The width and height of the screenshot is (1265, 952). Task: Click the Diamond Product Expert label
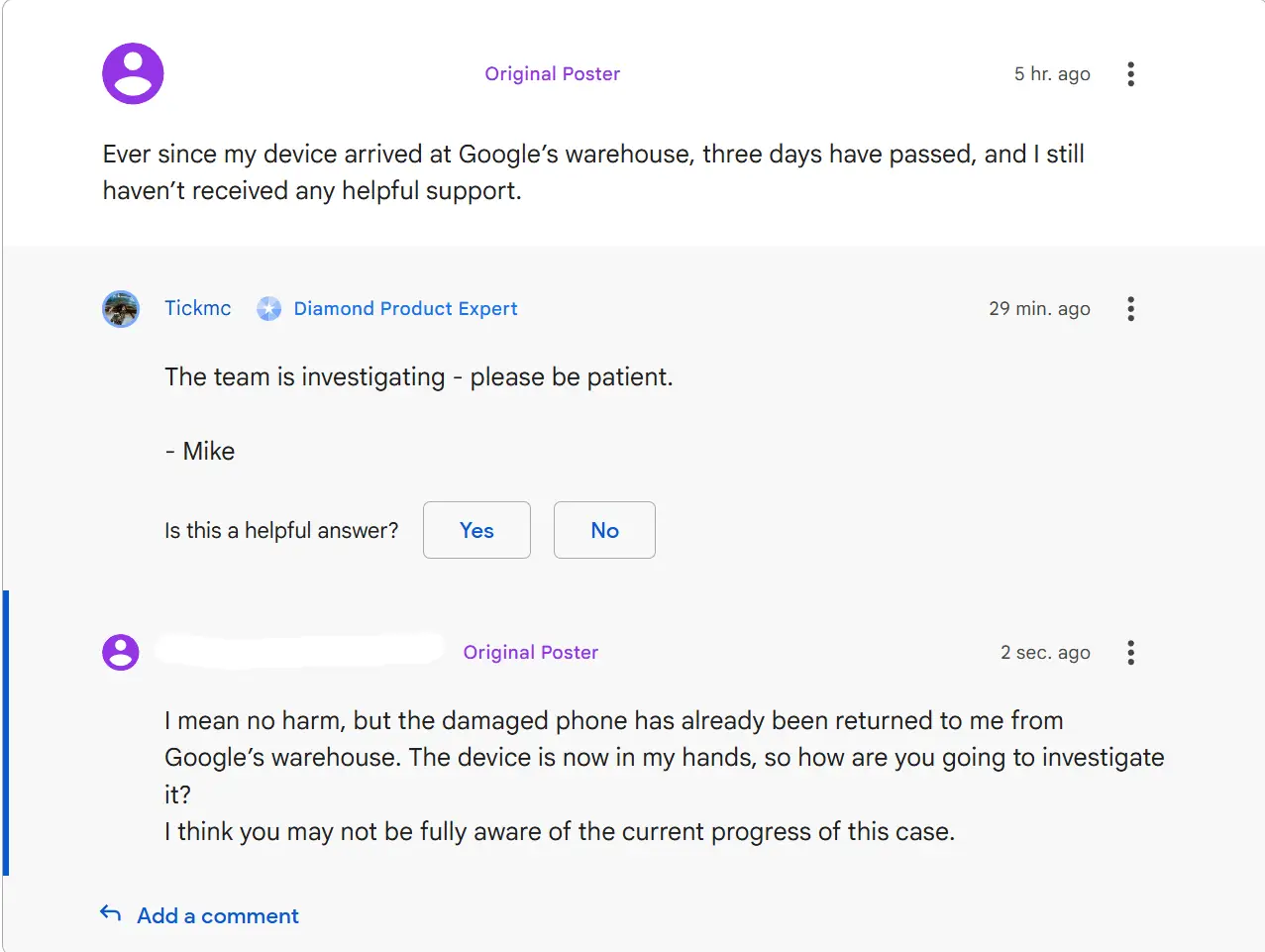coord(405,309)
